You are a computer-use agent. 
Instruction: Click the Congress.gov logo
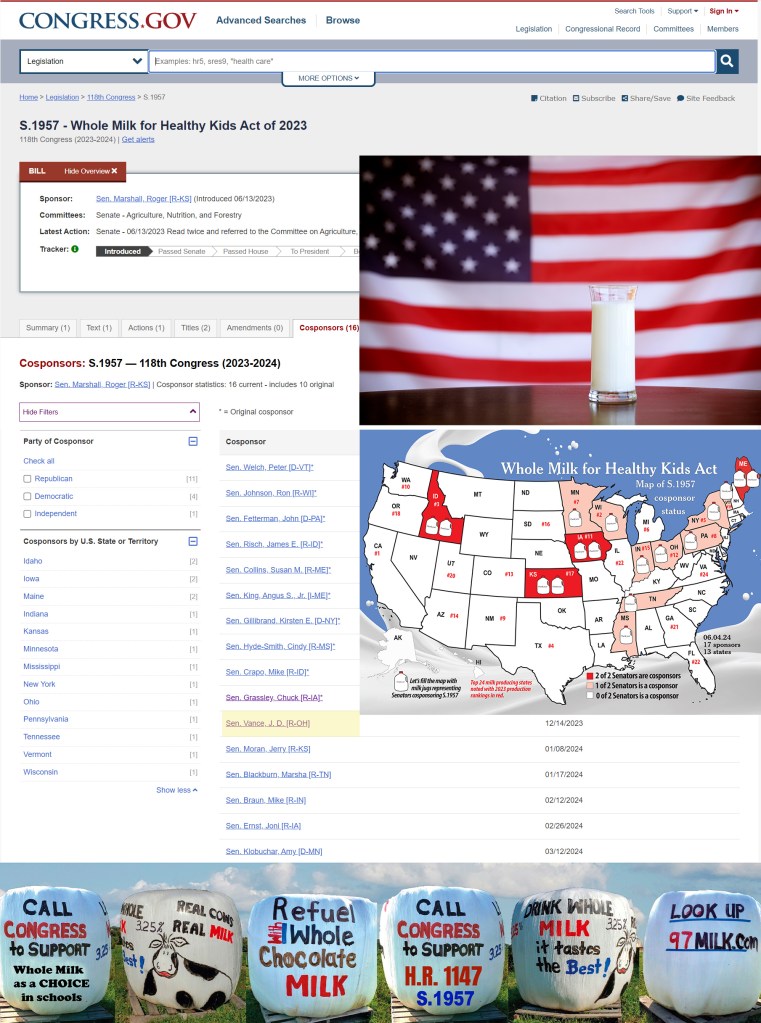[108, 20]
